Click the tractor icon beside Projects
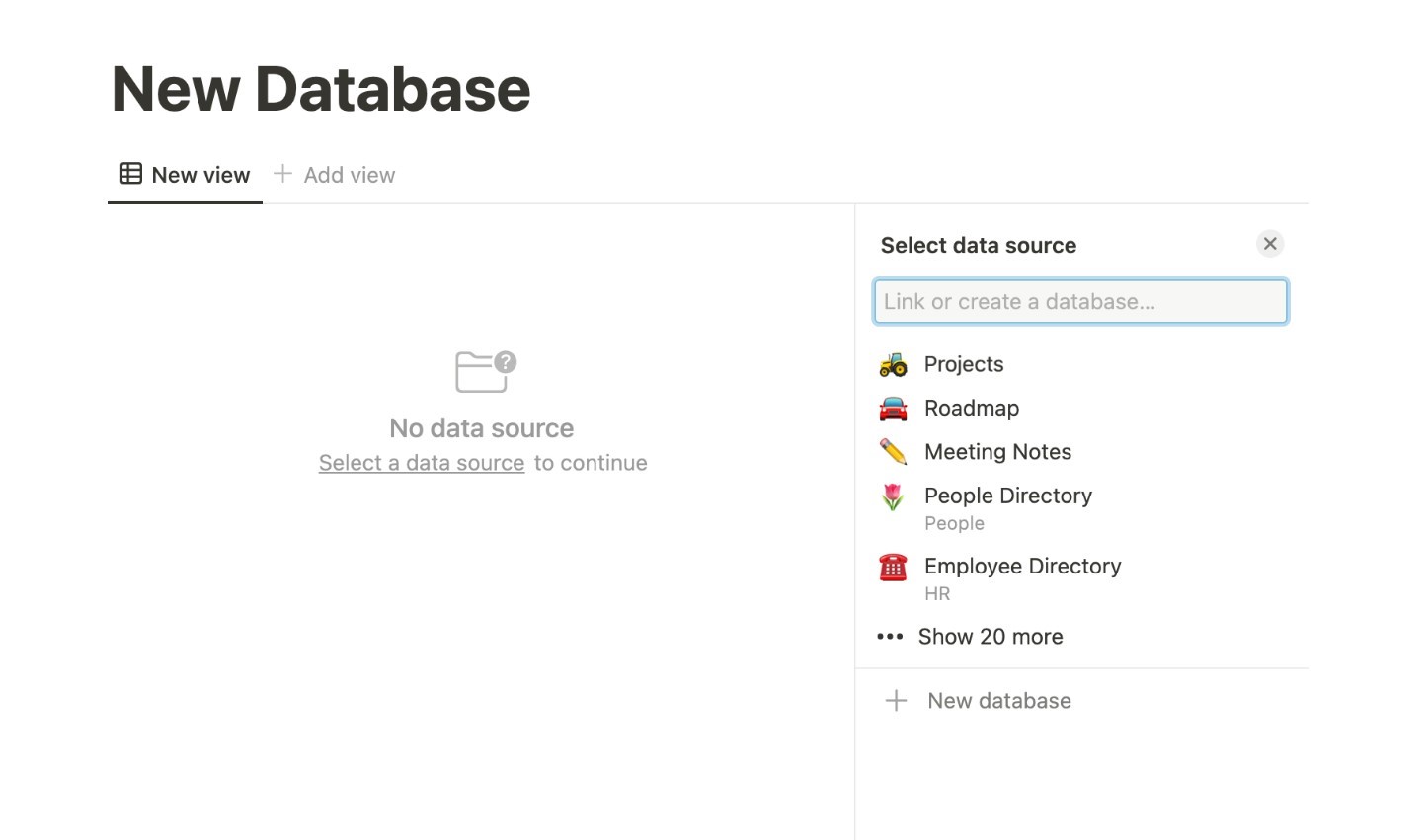Image resolution: width=1427 pixels, height=840 pixels. [893, 365]
